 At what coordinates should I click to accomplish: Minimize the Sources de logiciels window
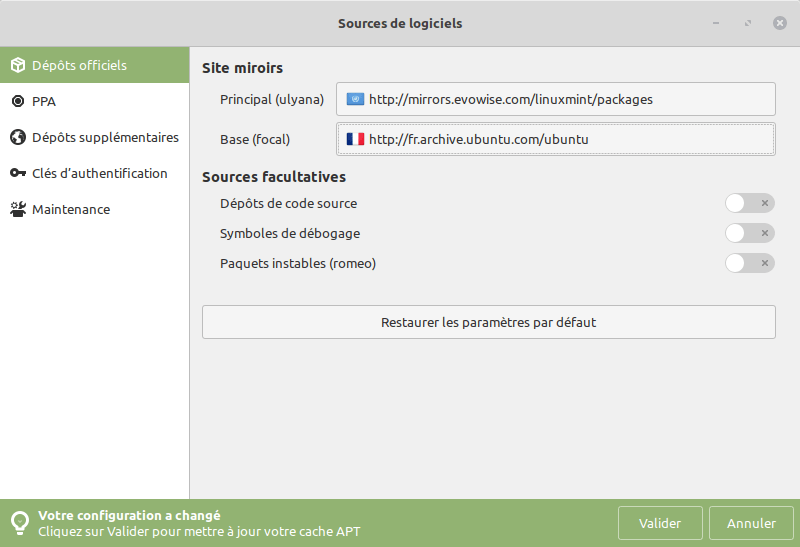pyautogui.click(x=716, y=23)
